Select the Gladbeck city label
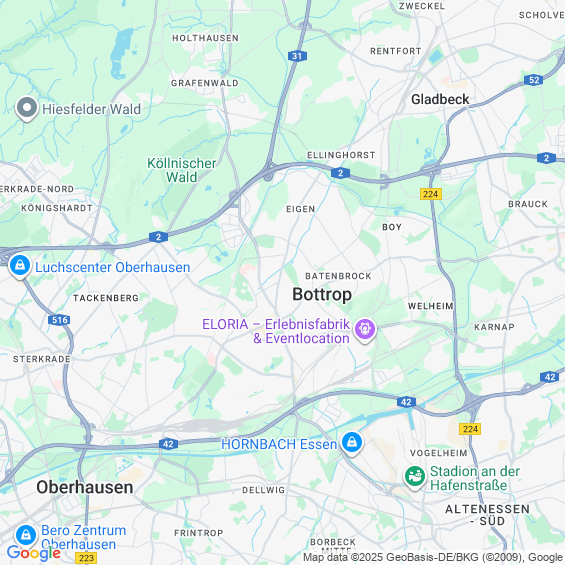The image size is (565, 565). tap(440, 99)
